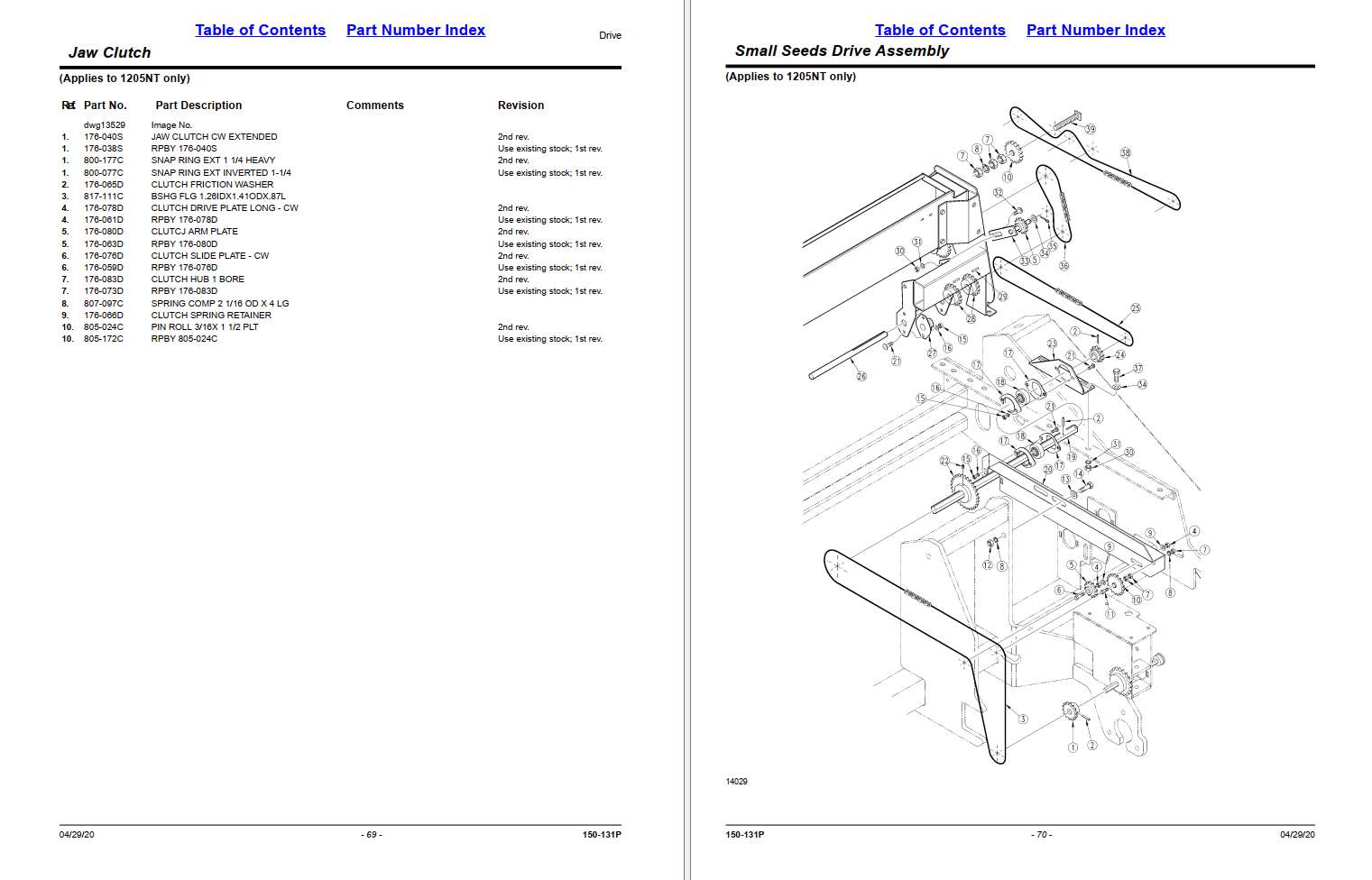Click the 'Drive' section label
This screenshot has height=880, width=1372.
click(x=611, y=35)
